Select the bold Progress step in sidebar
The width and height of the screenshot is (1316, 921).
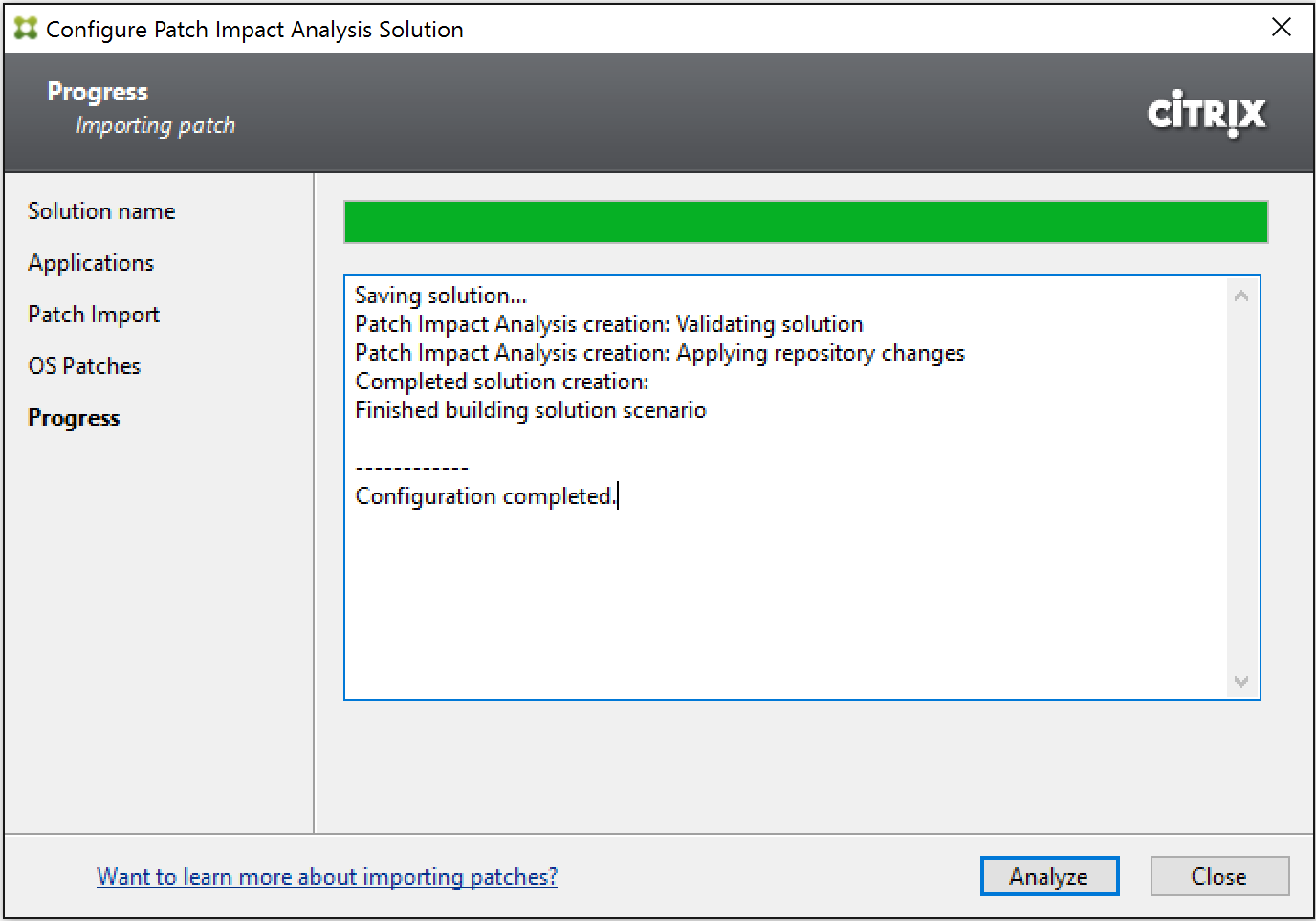pyautogui.click(x=74, y=418)
